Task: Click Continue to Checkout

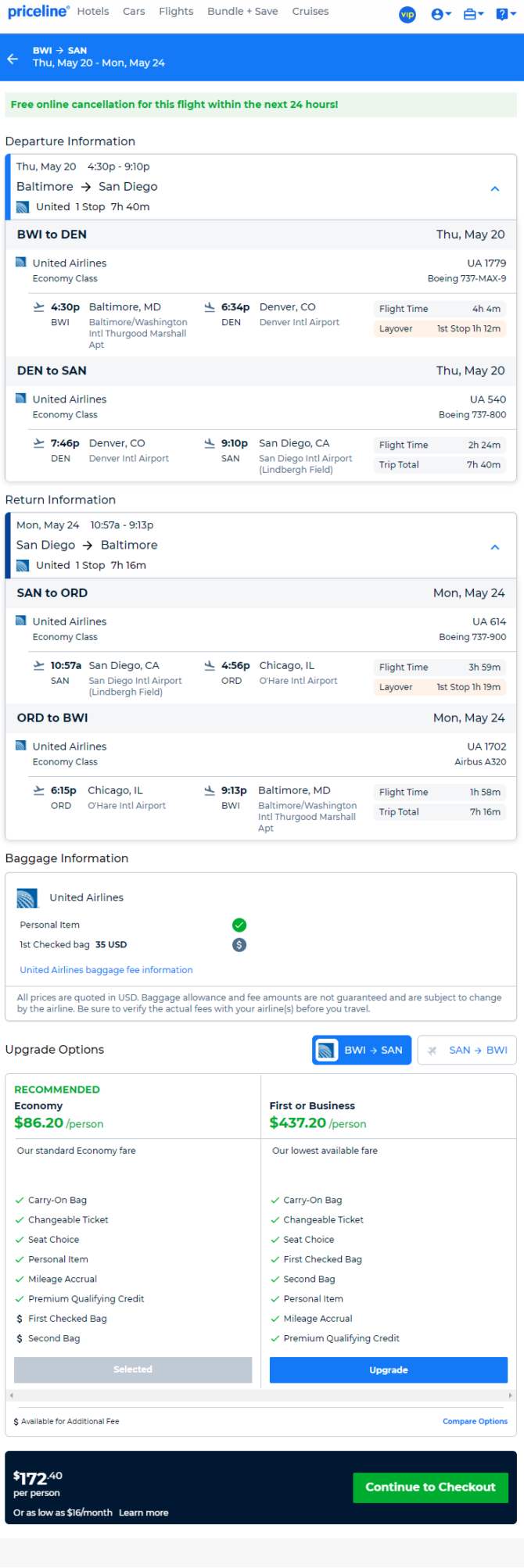Action: point(430,1487)
